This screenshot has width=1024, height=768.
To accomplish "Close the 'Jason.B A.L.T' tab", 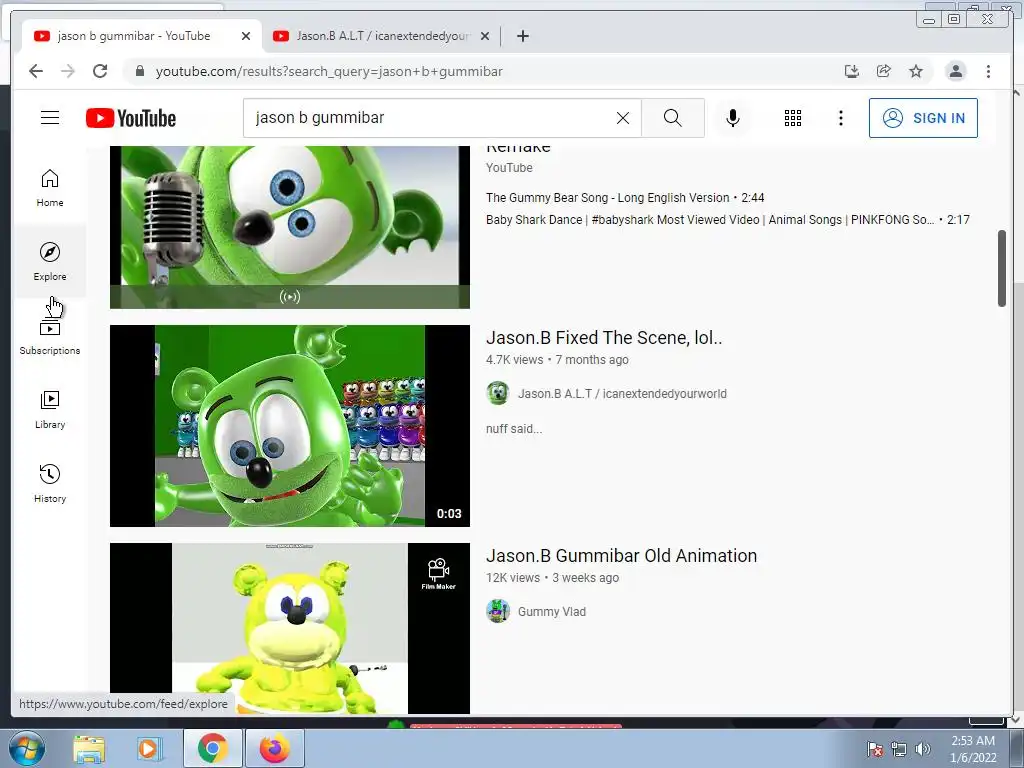I will tap(485, 36).
